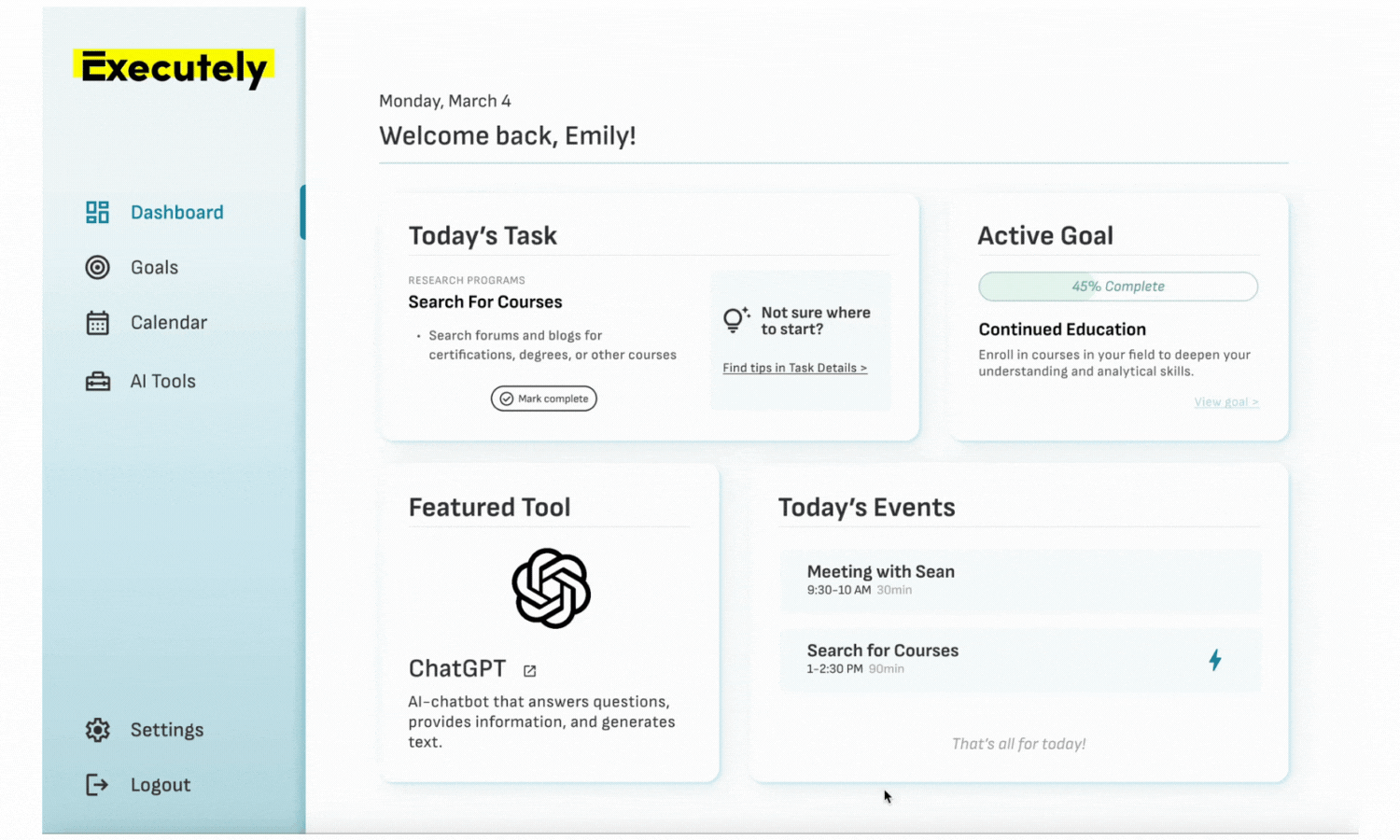Click the AI-chatbot description text

click(x=541, y=722)
